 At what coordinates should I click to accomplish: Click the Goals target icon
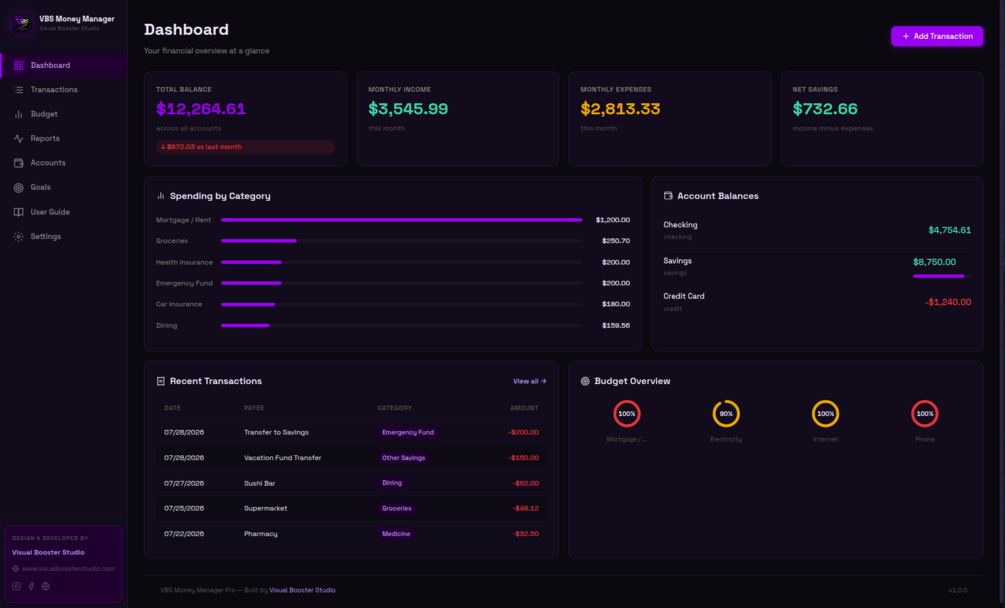19,187
